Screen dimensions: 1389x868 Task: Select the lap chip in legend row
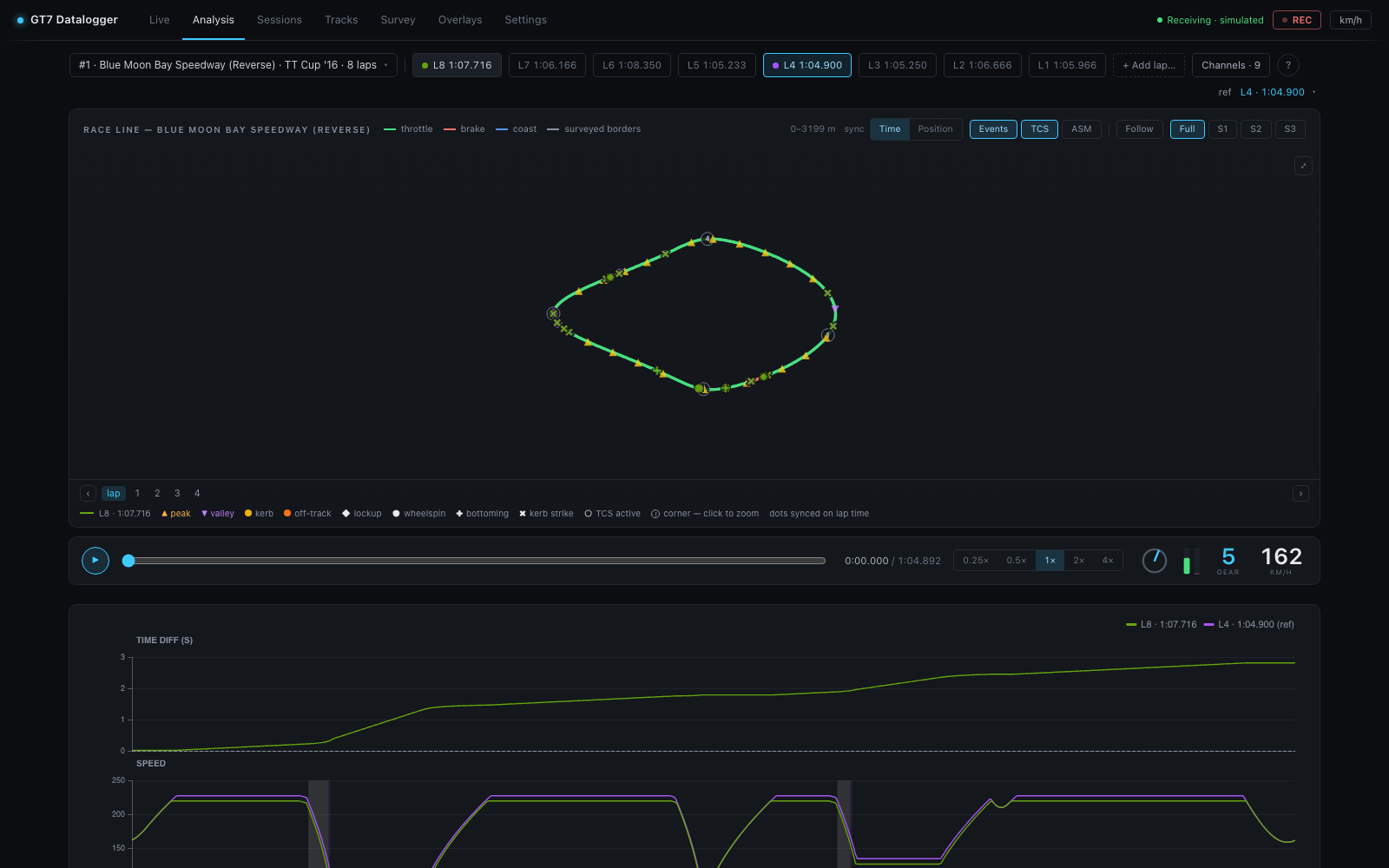(x=114, y=493)
